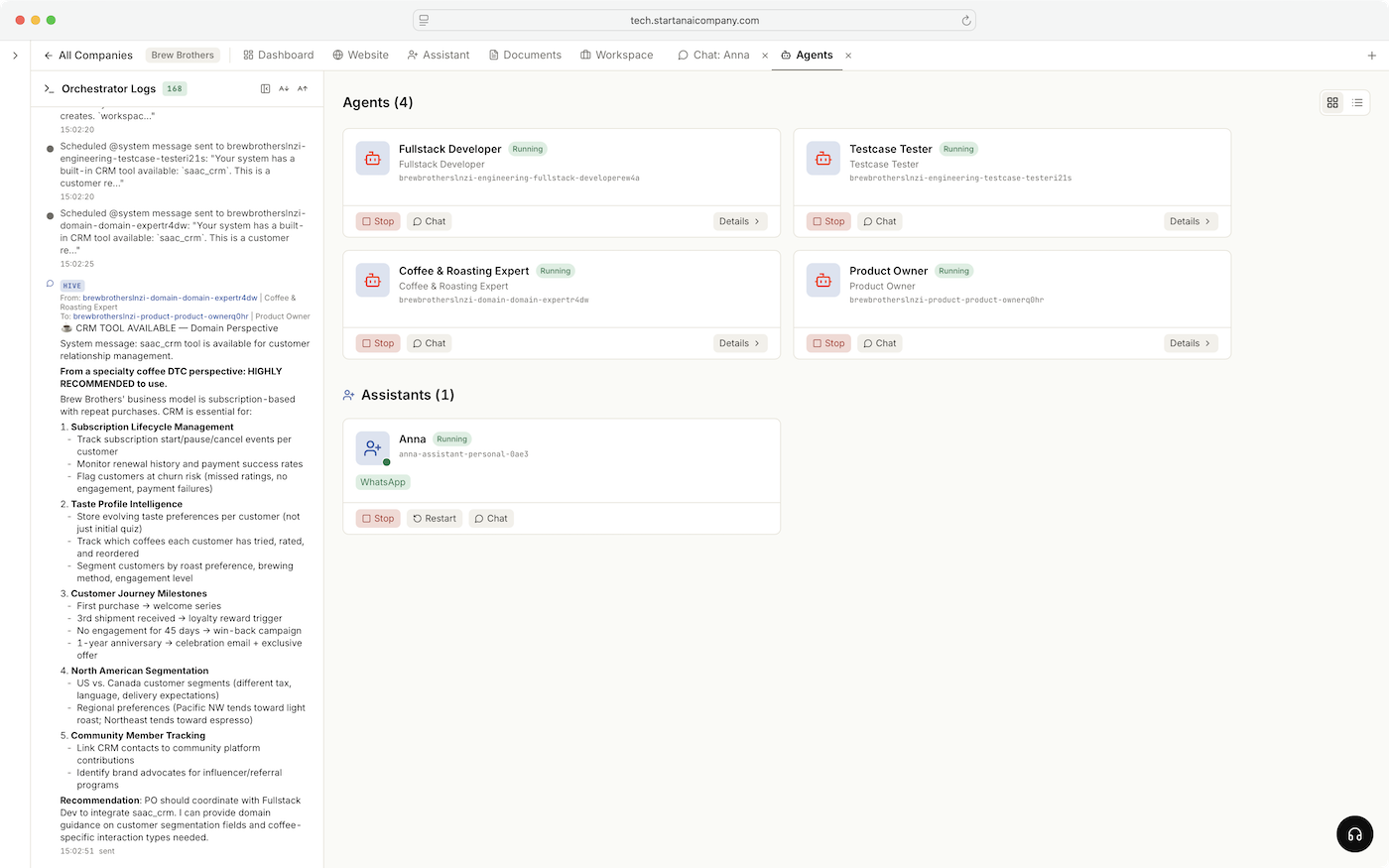This screenshot has height=868, width=1389.
Task: Open Details for Testcase Tester
Action: click(1191, 221)
